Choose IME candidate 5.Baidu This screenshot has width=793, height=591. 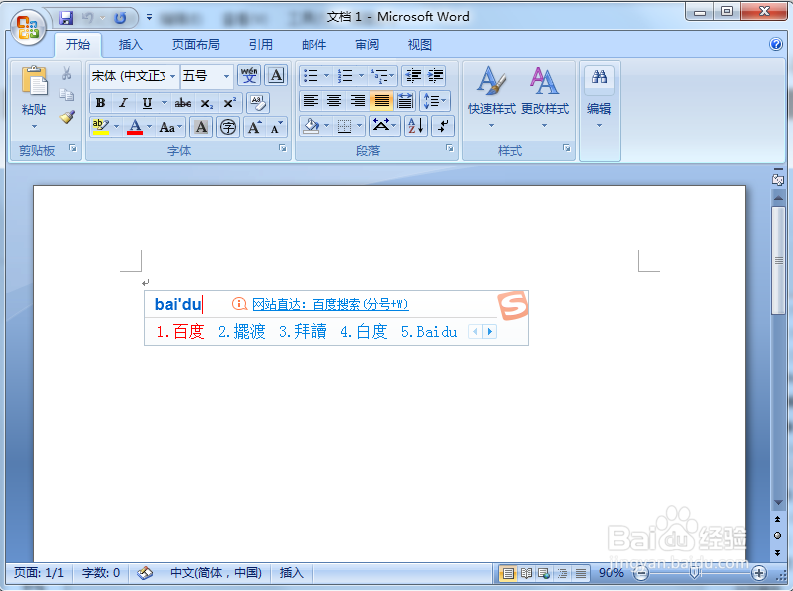tap(429, 332)
